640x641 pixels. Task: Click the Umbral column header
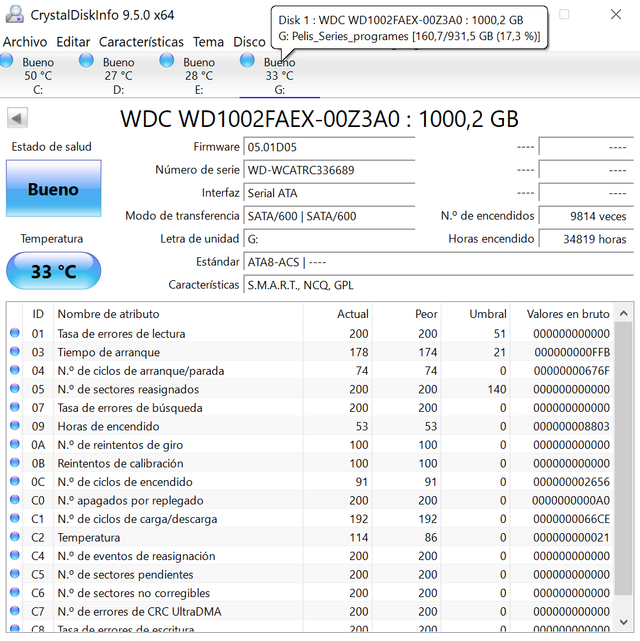(476, 314)
